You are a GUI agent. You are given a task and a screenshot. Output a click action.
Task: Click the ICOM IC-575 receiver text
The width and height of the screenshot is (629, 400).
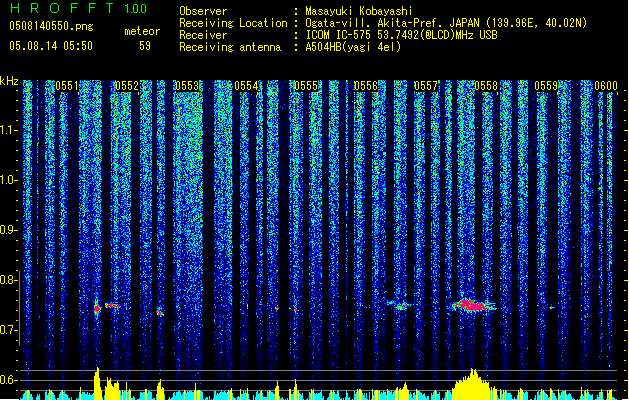click(402, 35)
